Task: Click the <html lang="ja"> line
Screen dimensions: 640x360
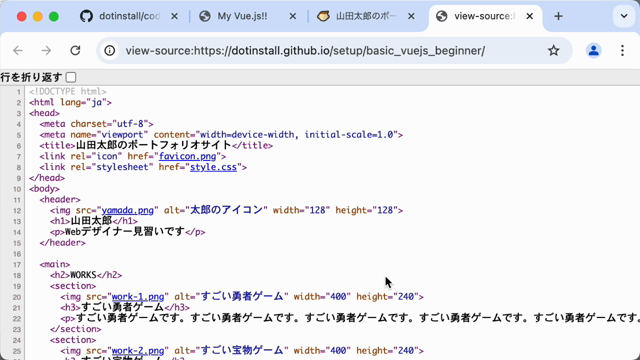Action: click(x=70, y=102)
